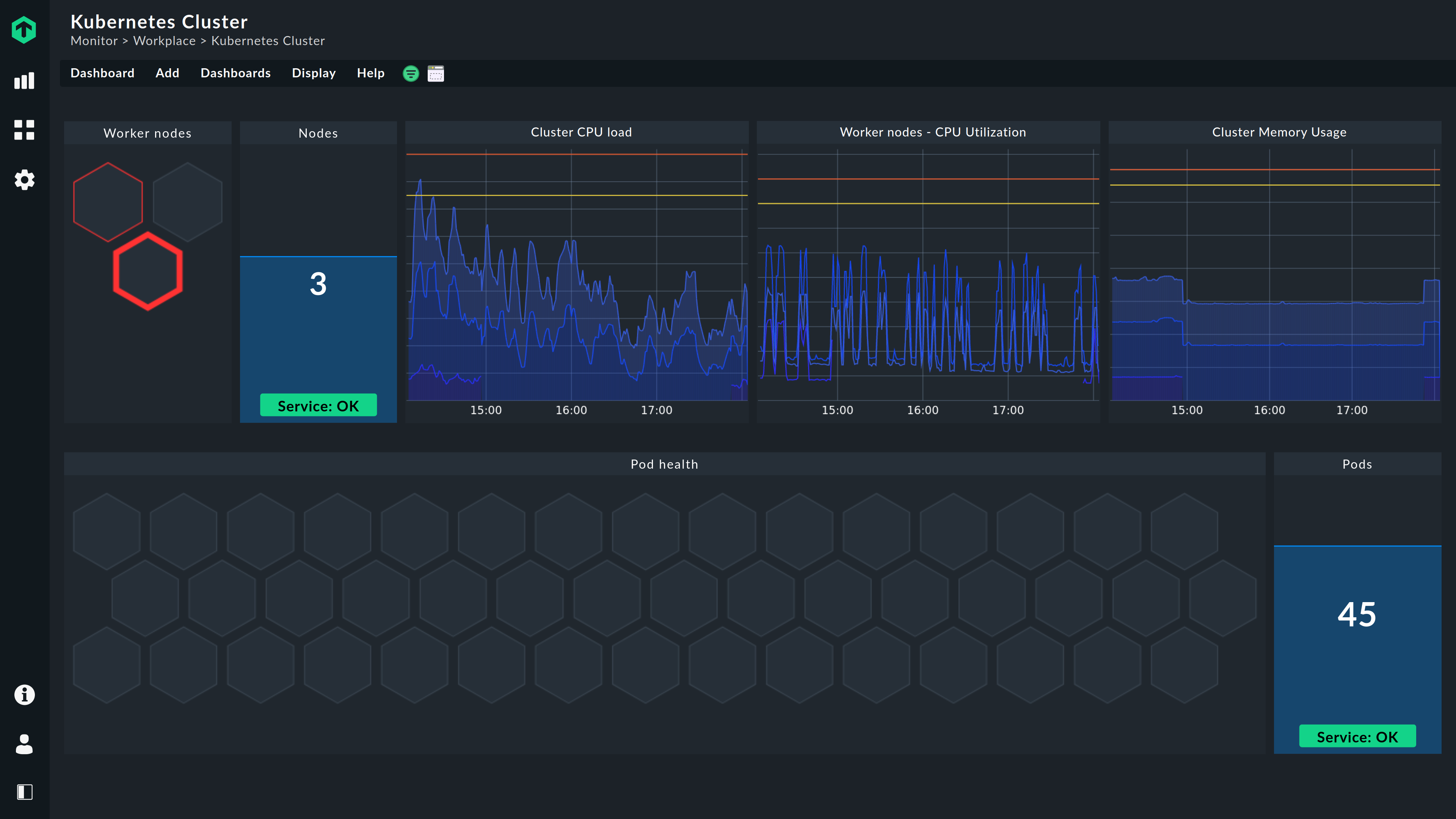The height and width of the screenshot is (819, 1456).
Task: Click the Pods count 45
Action: click(x=1357, y=614)
